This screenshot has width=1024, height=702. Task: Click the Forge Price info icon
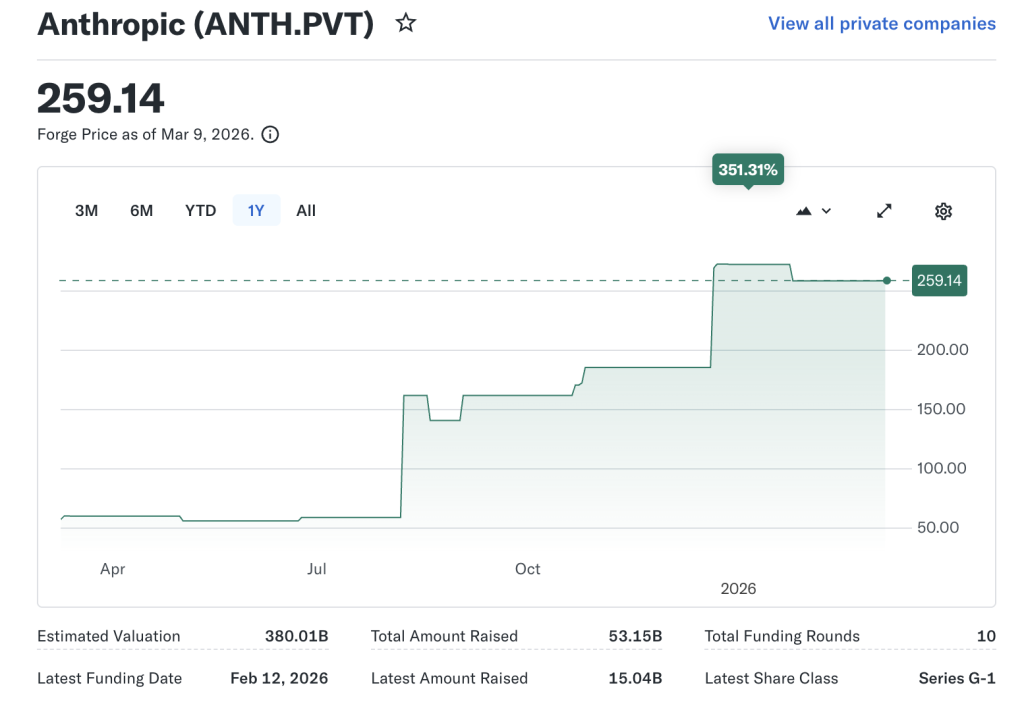click(270, 134)
